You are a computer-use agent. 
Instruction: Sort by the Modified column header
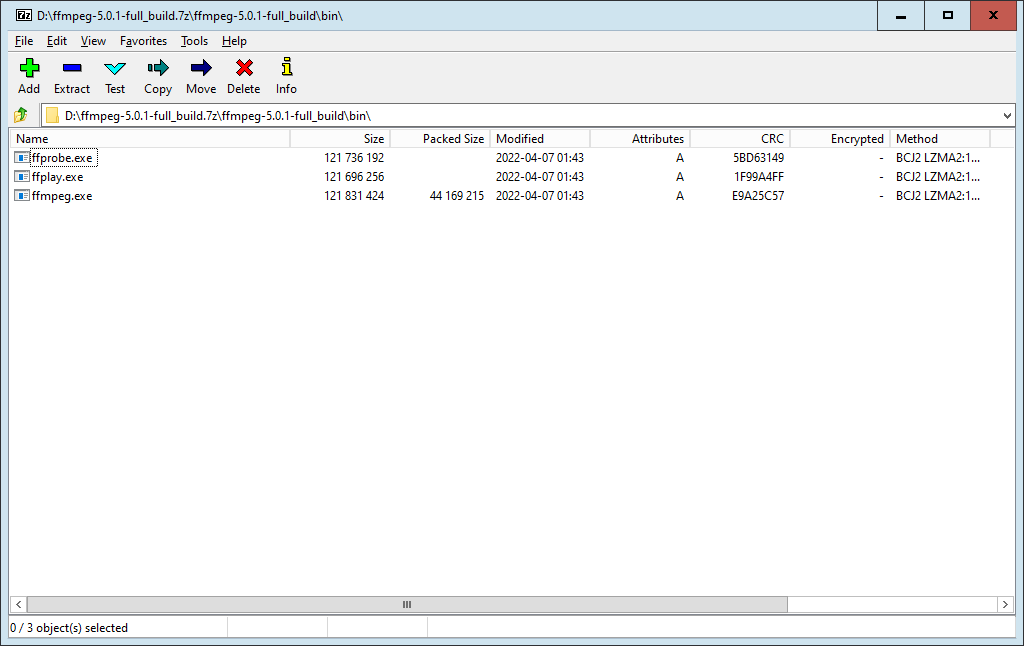(540, 138)
